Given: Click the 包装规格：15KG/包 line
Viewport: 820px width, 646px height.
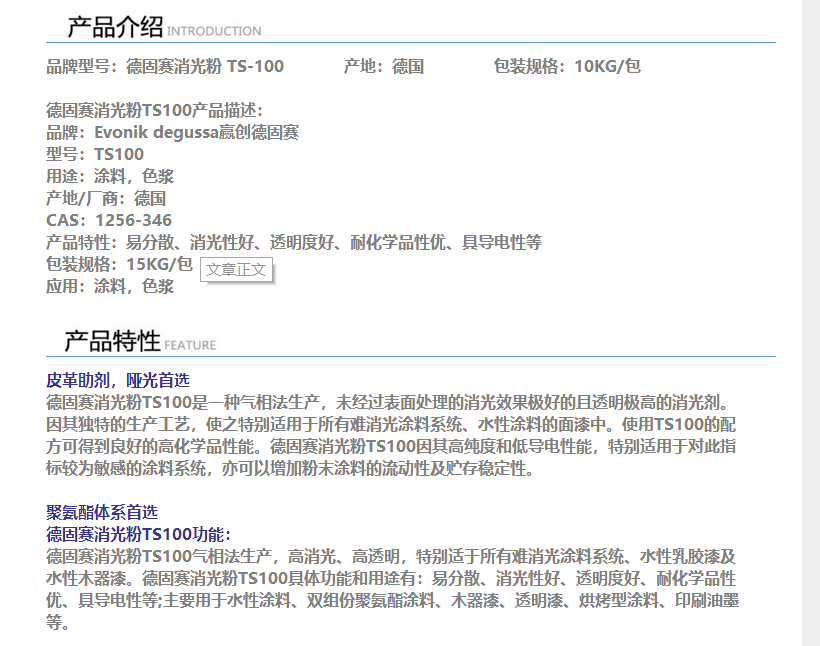Looking at the screenshot, I should [119, 264].
